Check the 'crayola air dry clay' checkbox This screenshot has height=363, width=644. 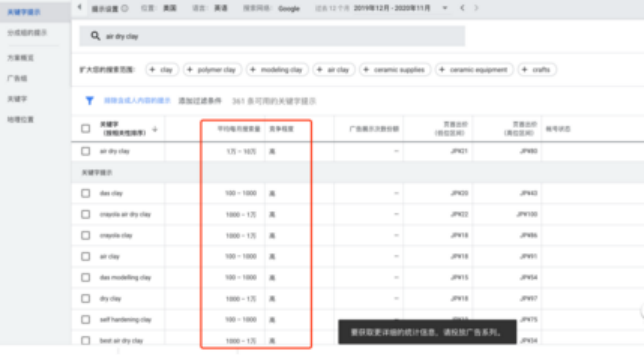[x=85, y=214]
